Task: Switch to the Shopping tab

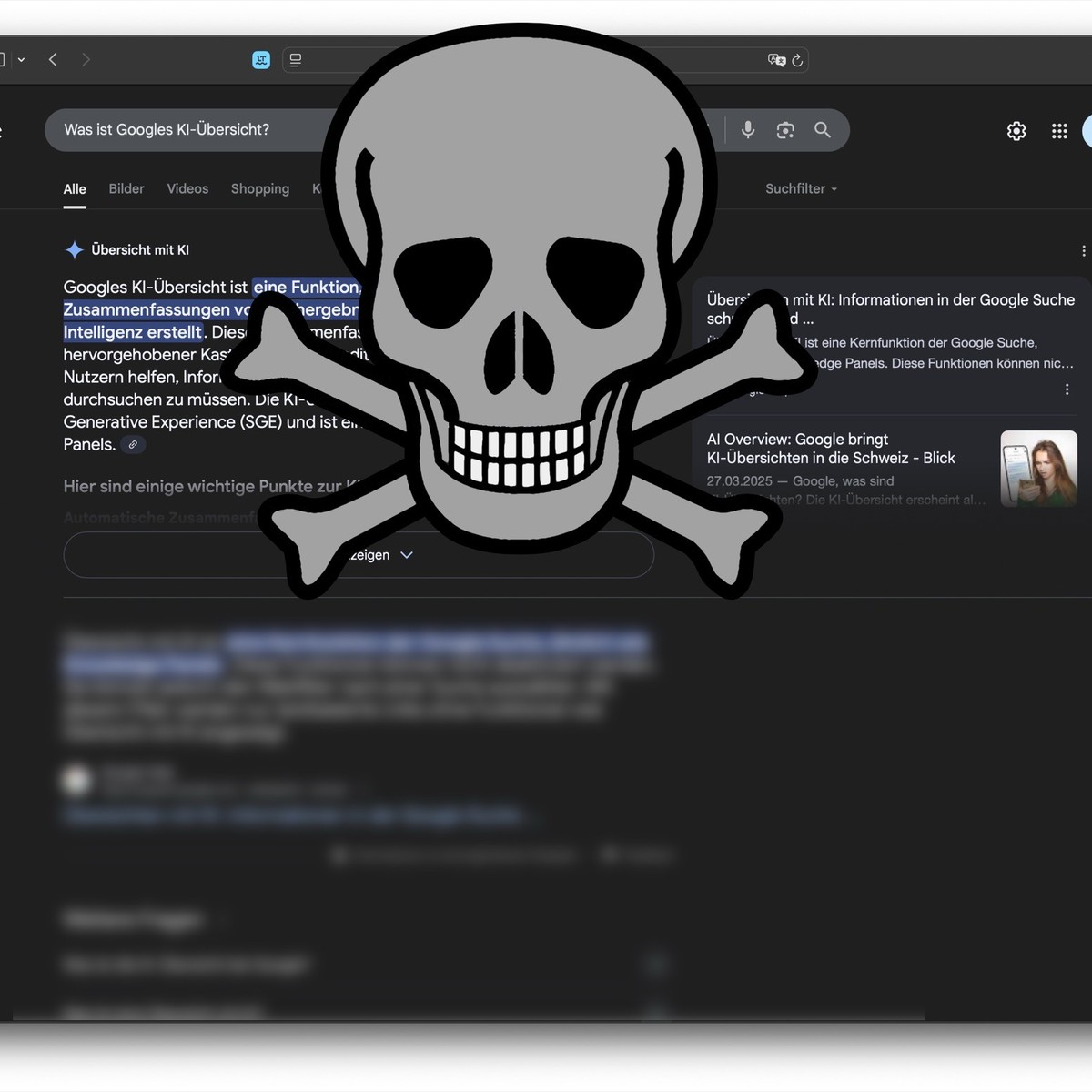Action: [260, 188]
